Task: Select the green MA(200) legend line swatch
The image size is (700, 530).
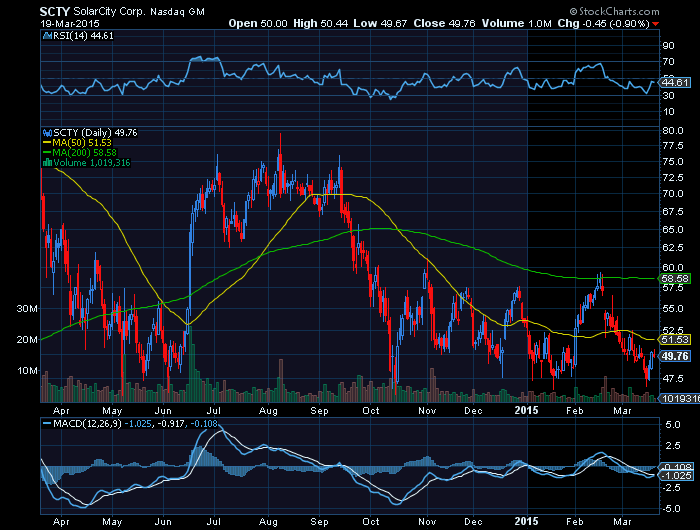Action: coord(47,153)
